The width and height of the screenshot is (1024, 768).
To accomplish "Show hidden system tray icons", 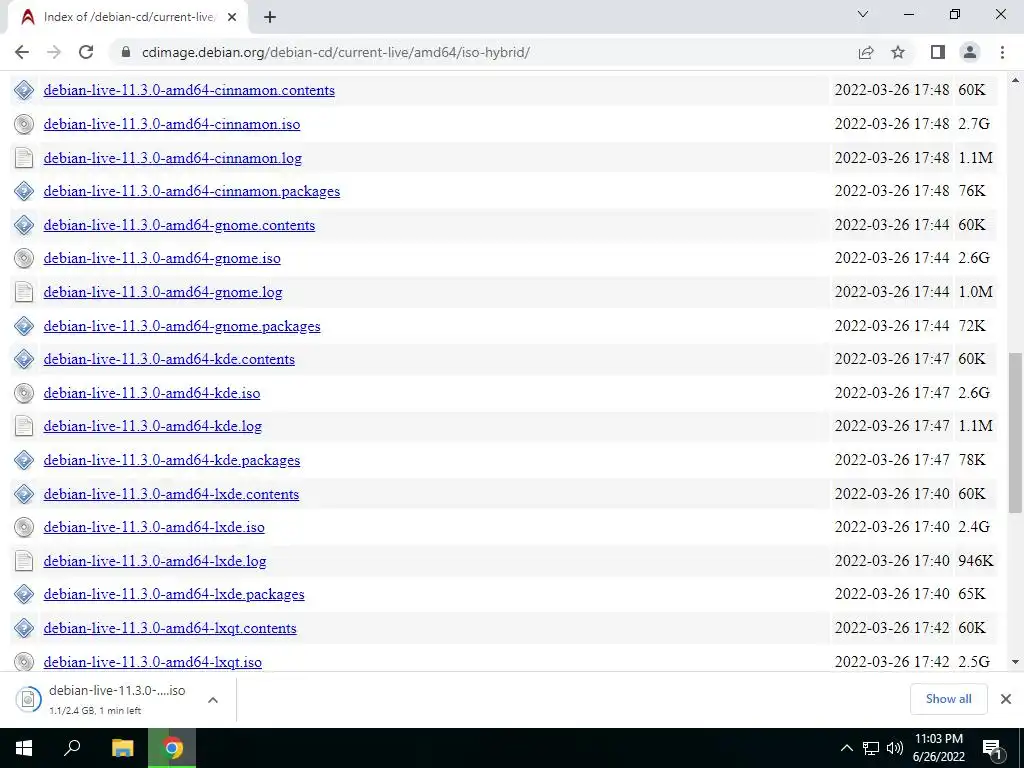I will 846,748.
